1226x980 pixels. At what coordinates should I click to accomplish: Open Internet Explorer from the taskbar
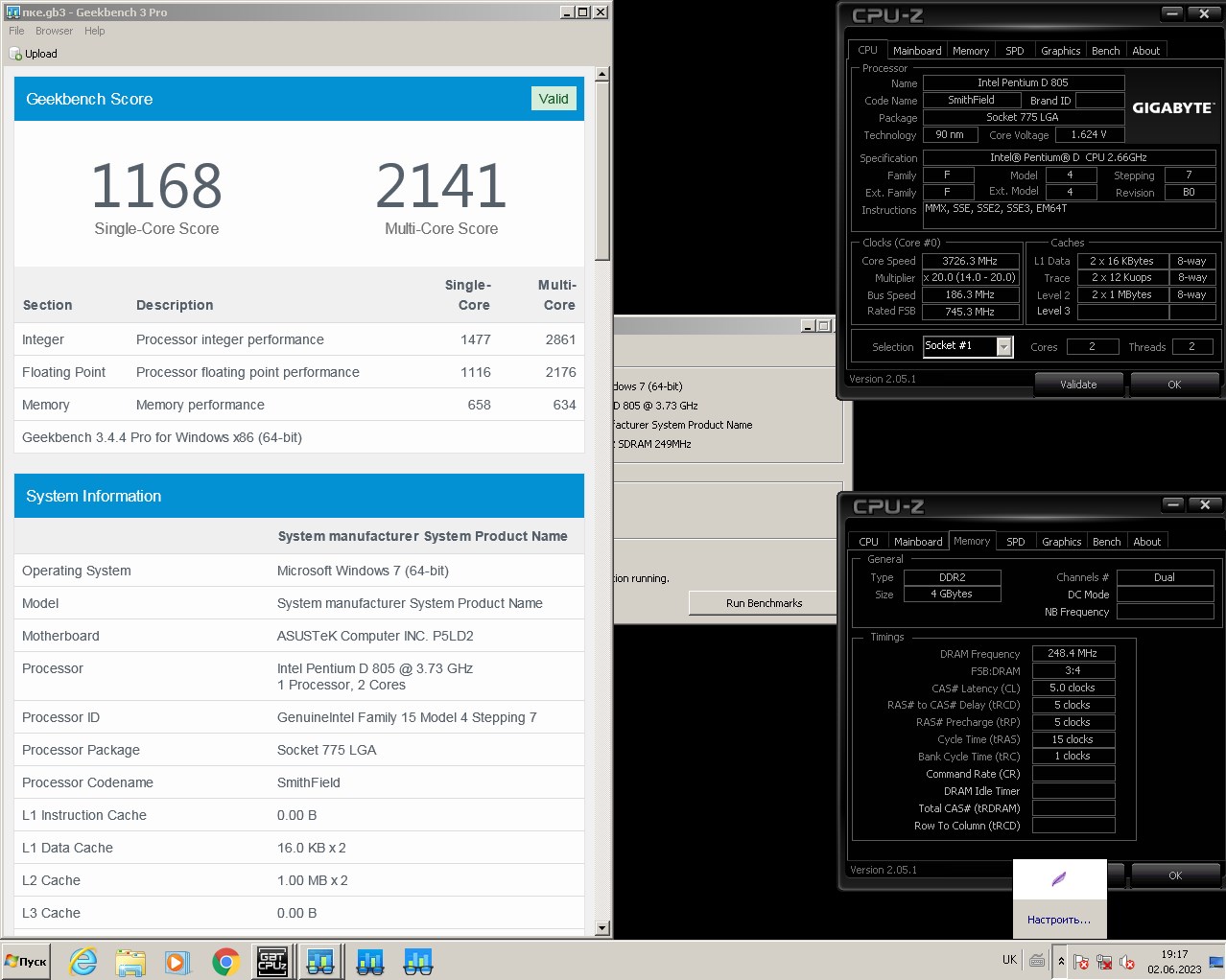pyautogui.click(x=83, y=962)
